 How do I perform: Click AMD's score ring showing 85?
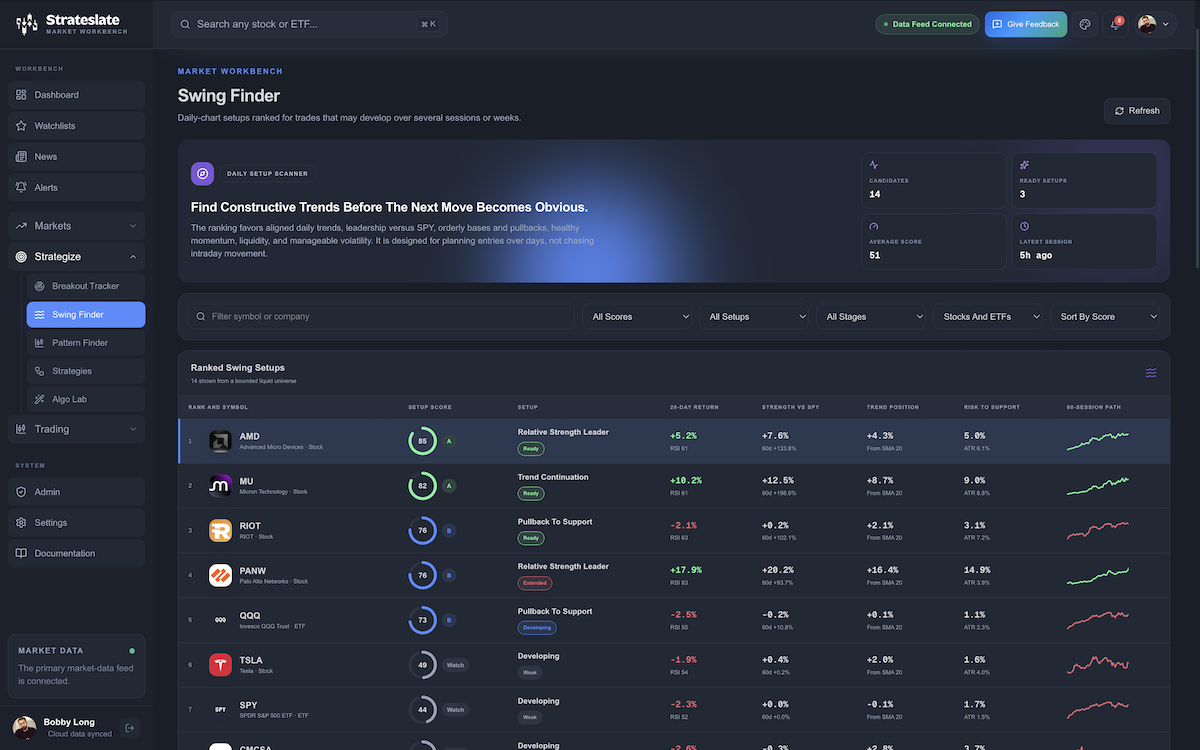pos(422,441)
